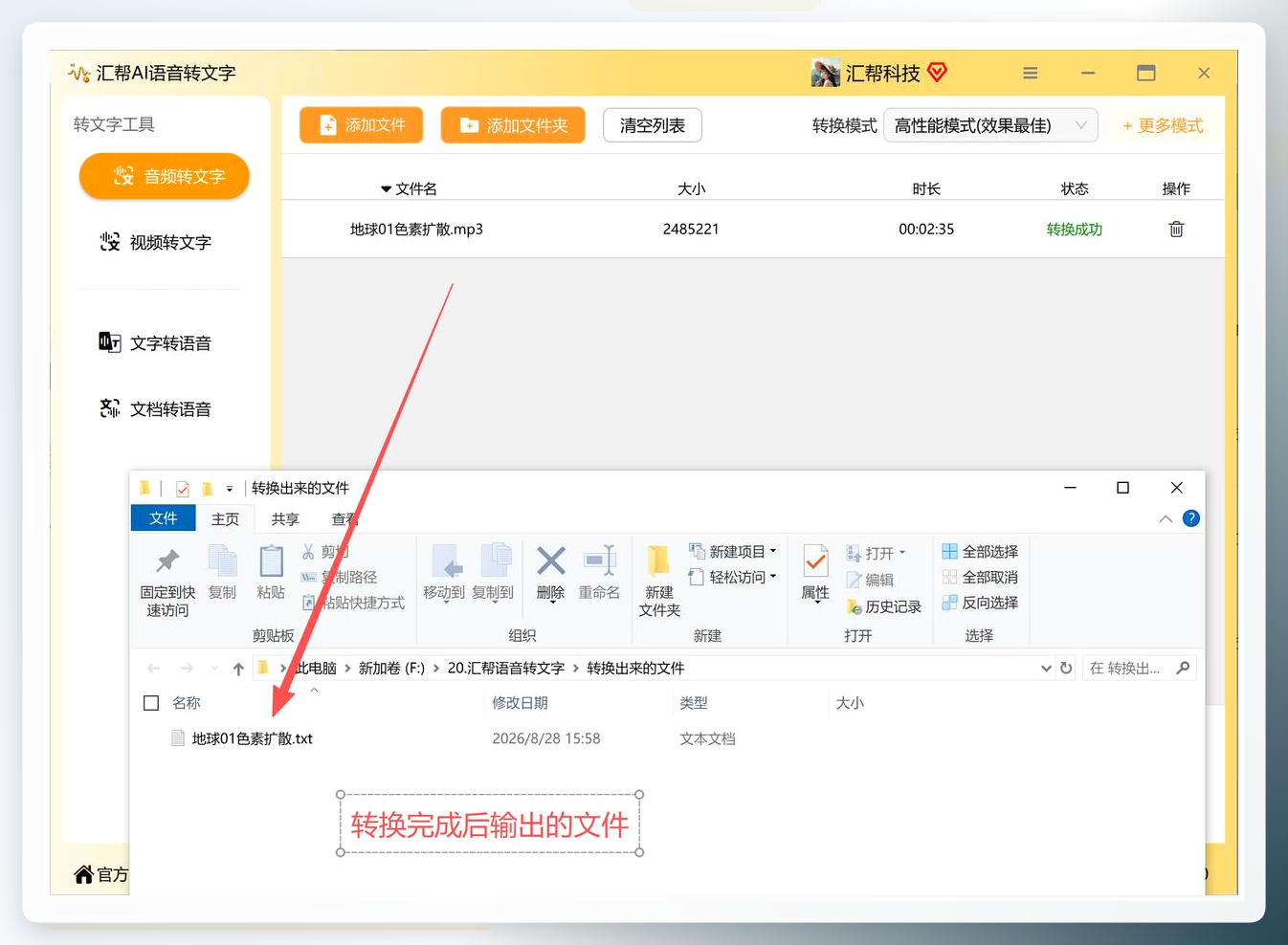Open the quick access toolbar customize arrow
The width and height of the screenshot is (1288, 945).
click(230, 489)
